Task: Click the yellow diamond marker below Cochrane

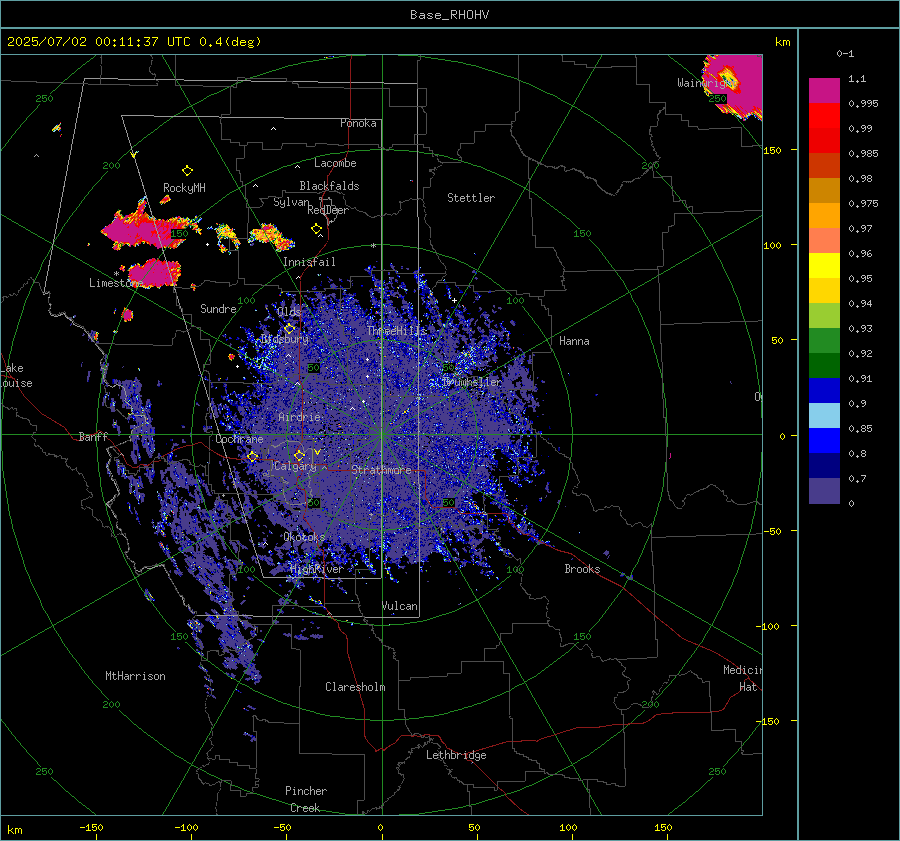Action: [x=253, y=456]
